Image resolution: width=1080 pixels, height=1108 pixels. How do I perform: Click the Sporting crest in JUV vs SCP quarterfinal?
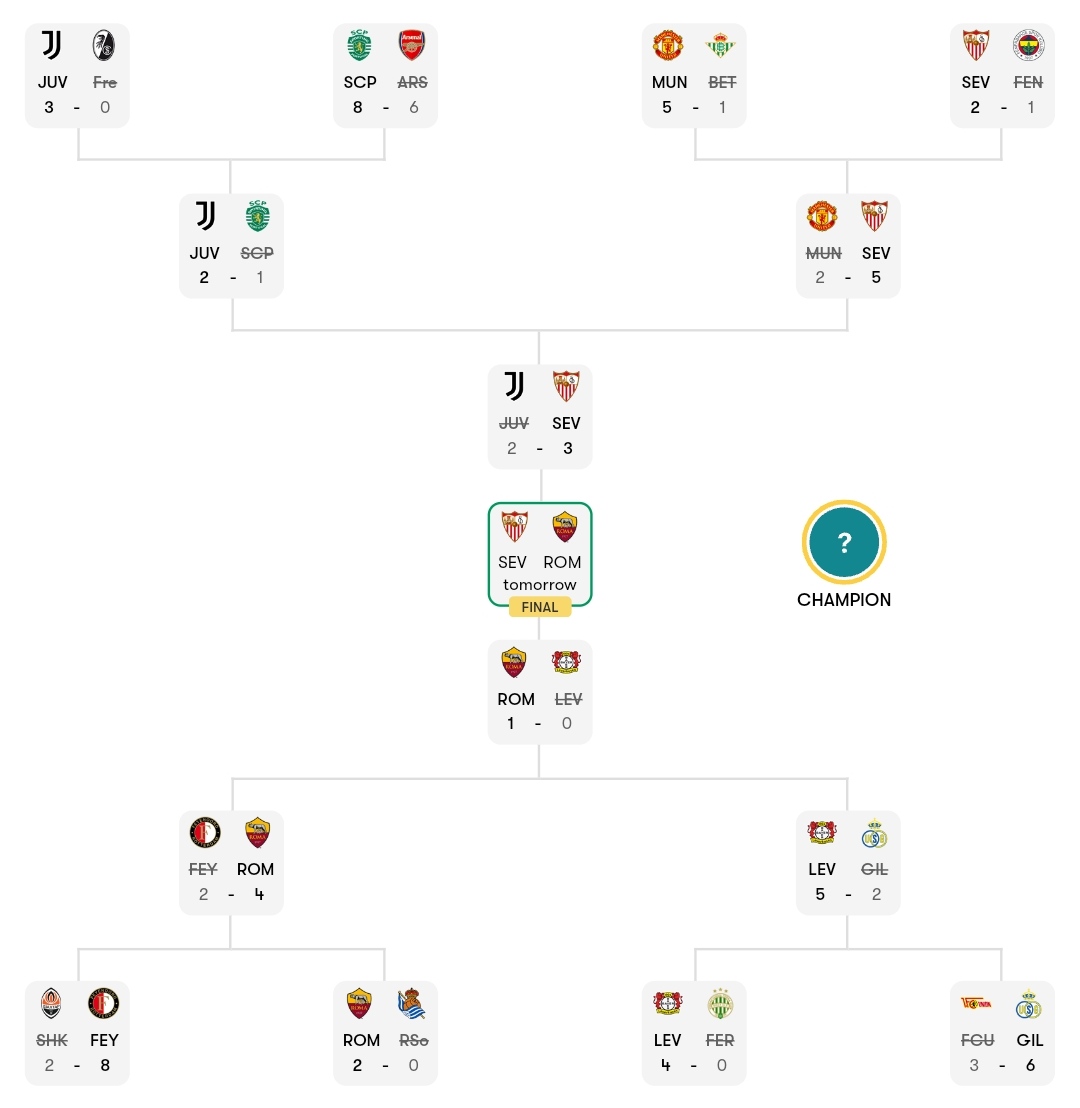(x=257, y=216)
